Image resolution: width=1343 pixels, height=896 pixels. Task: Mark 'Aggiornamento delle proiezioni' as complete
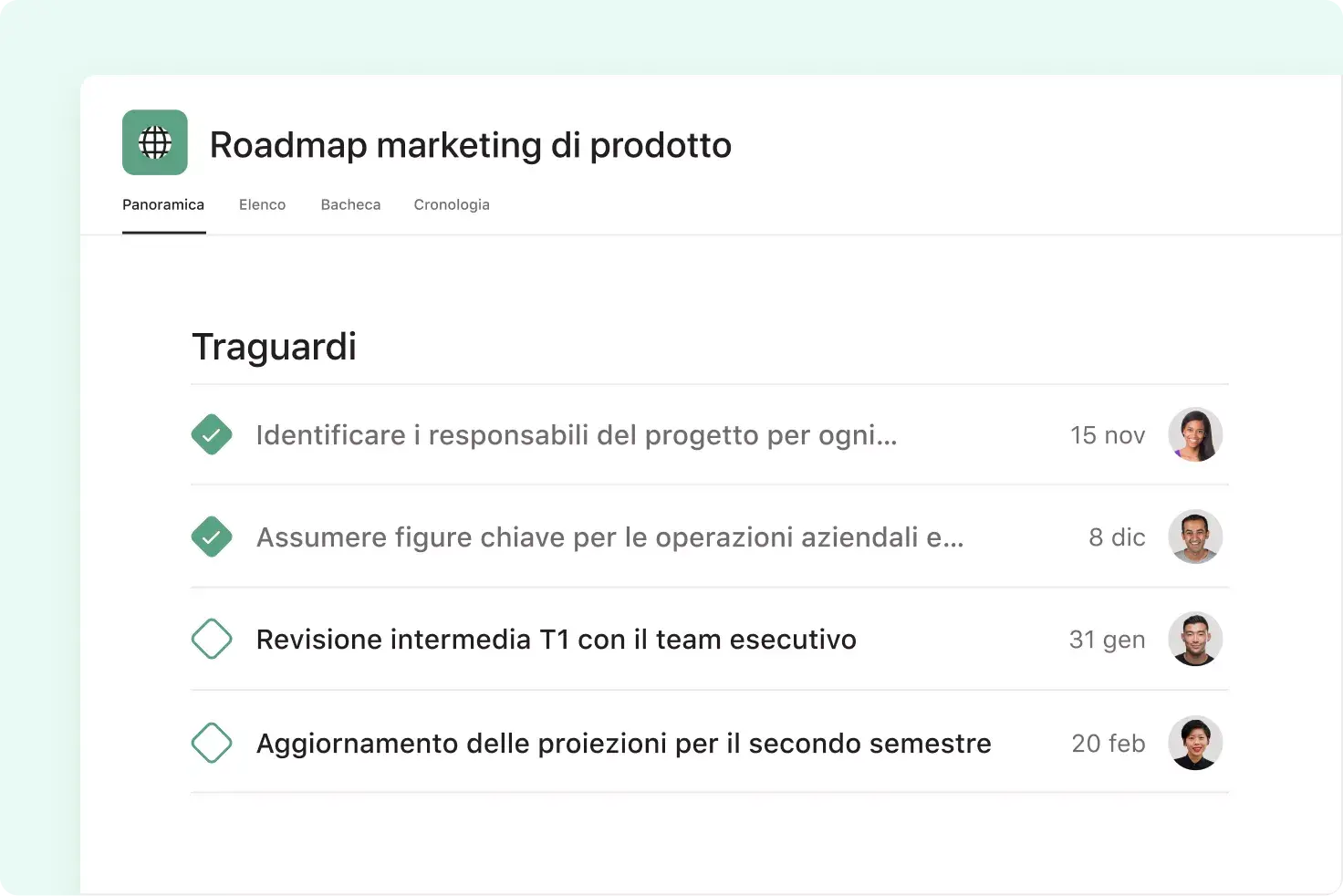(212, 743)
